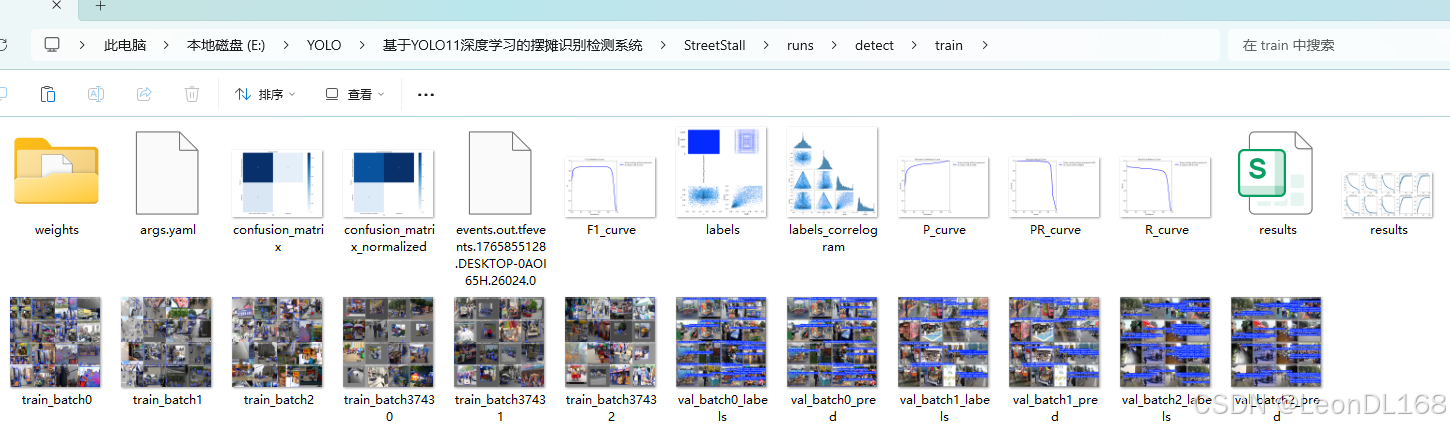
Task: Select the val_batch0_pred image
Action: [x=833, y=341]
